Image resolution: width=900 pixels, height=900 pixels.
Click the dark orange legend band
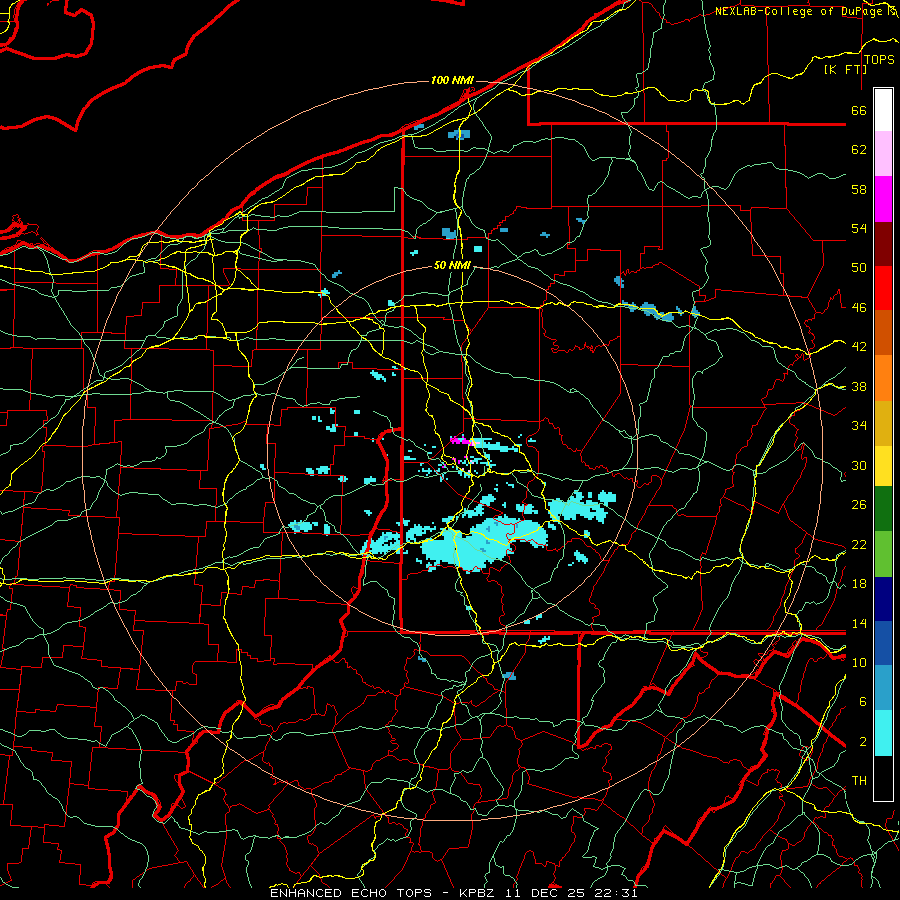tap(883, 333)
